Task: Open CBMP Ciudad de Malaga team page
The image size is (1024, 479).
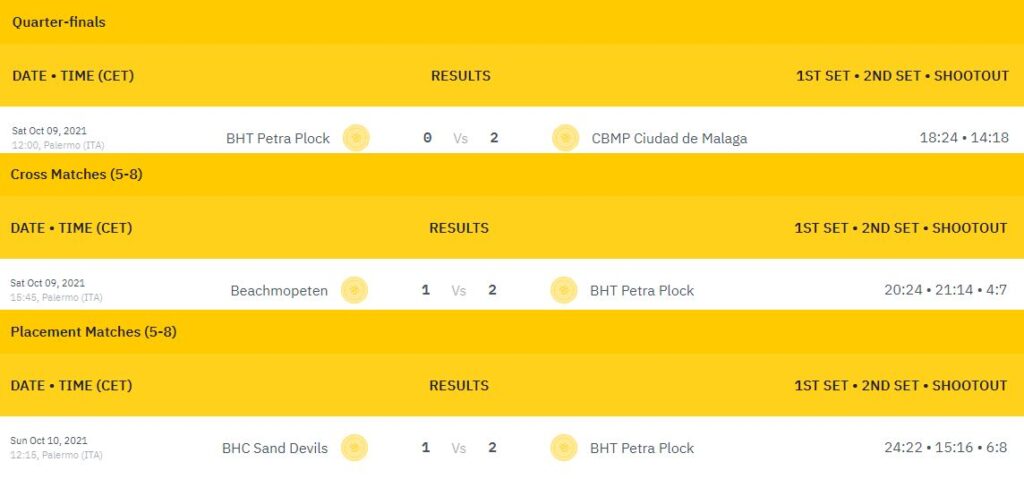Action: point(669,139)
